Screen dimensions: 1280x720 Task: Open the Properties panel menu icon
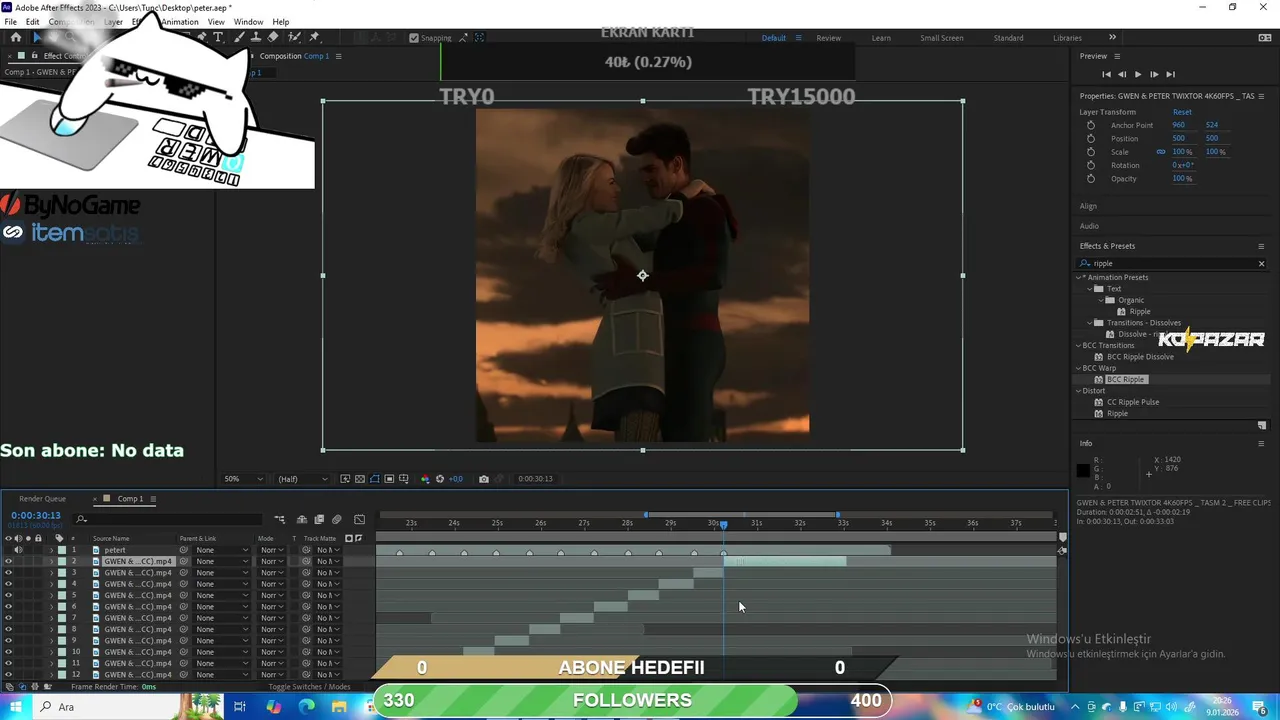pos(1261,96)
